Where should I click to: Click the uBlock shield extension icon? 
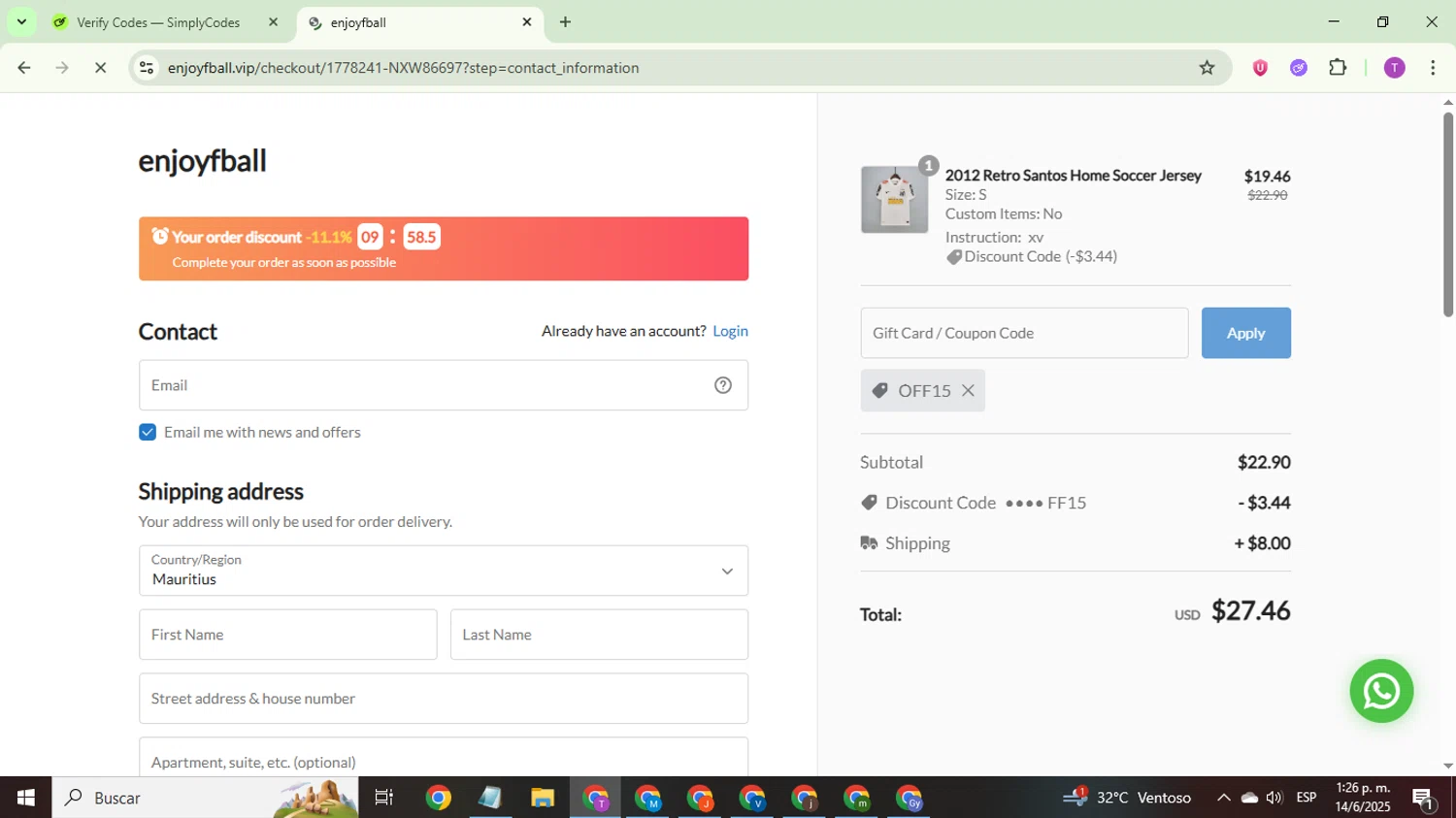click(x=1260, y=68)
